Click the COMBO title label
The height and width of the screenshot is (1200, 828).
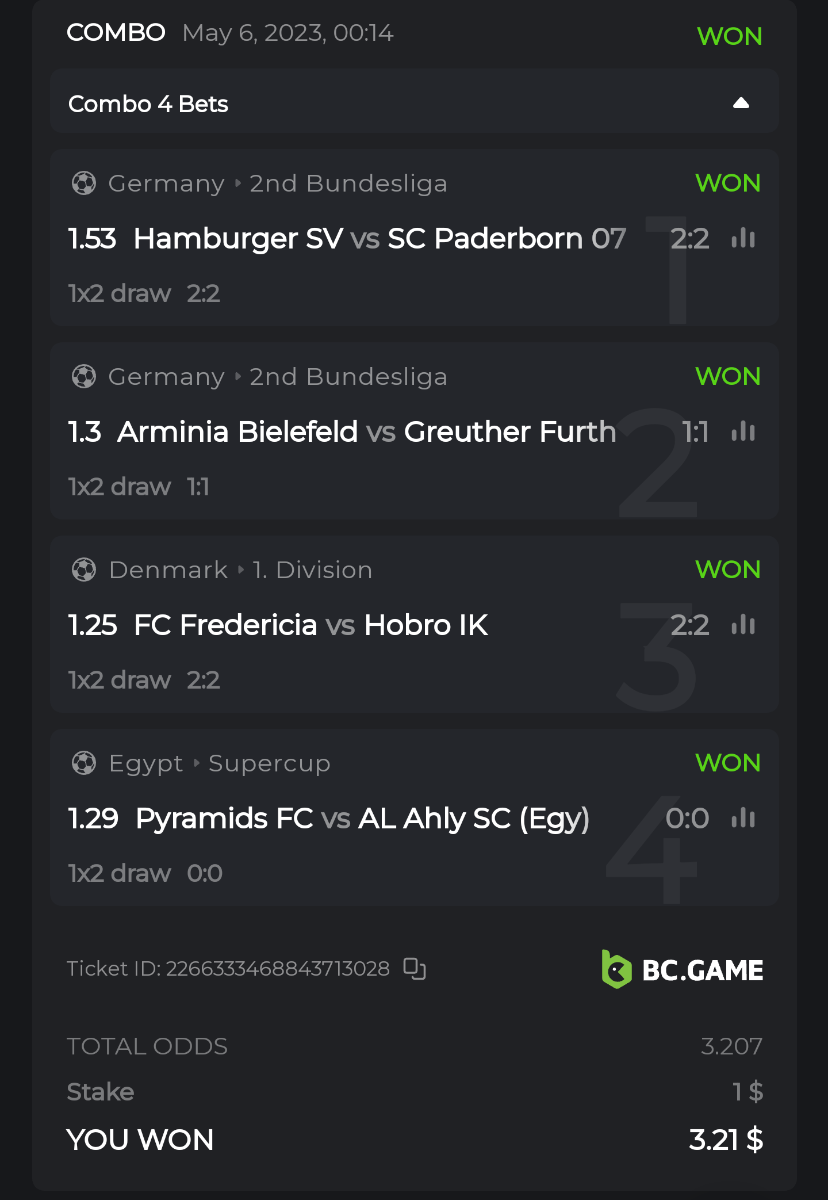(x=116, y=33)
